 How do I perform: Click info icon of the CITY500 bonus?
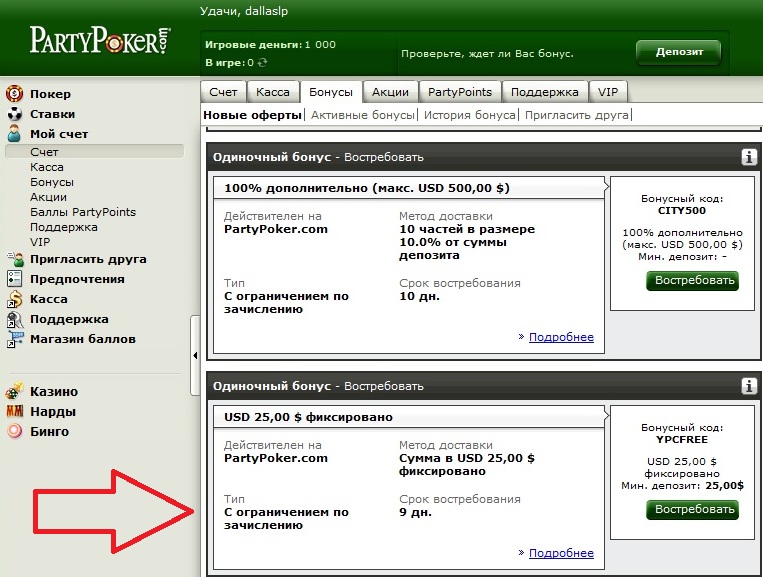pyautogui.click(x=749, y=157)
